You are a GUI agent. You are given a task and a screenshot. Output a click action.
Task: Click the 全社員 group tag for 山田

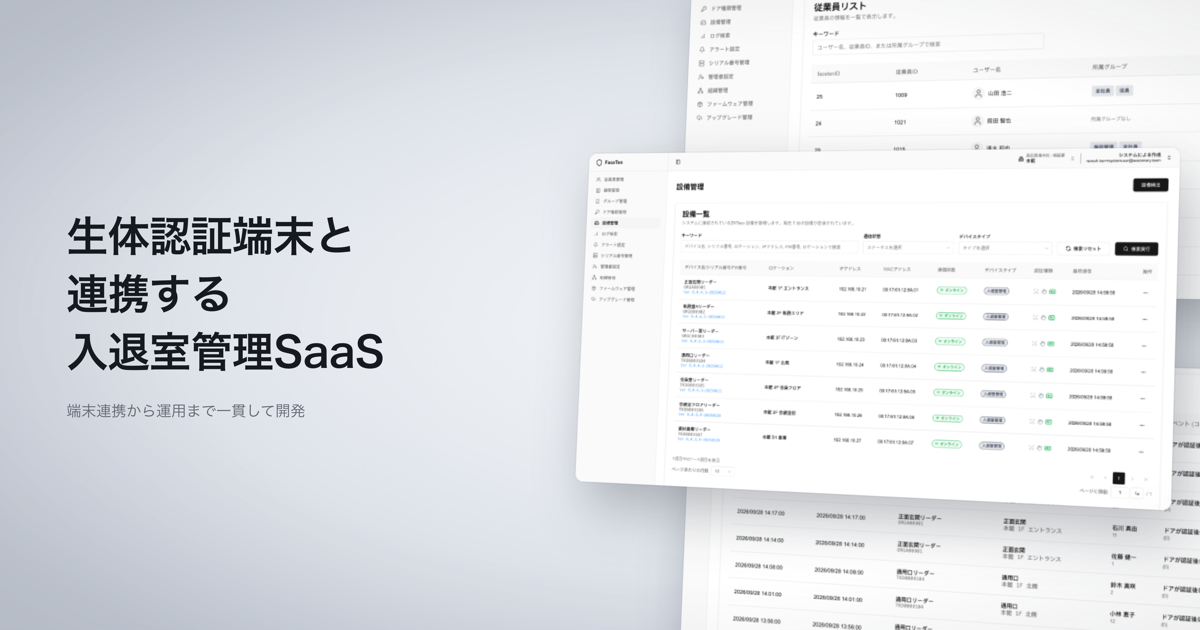[1102, 91]
